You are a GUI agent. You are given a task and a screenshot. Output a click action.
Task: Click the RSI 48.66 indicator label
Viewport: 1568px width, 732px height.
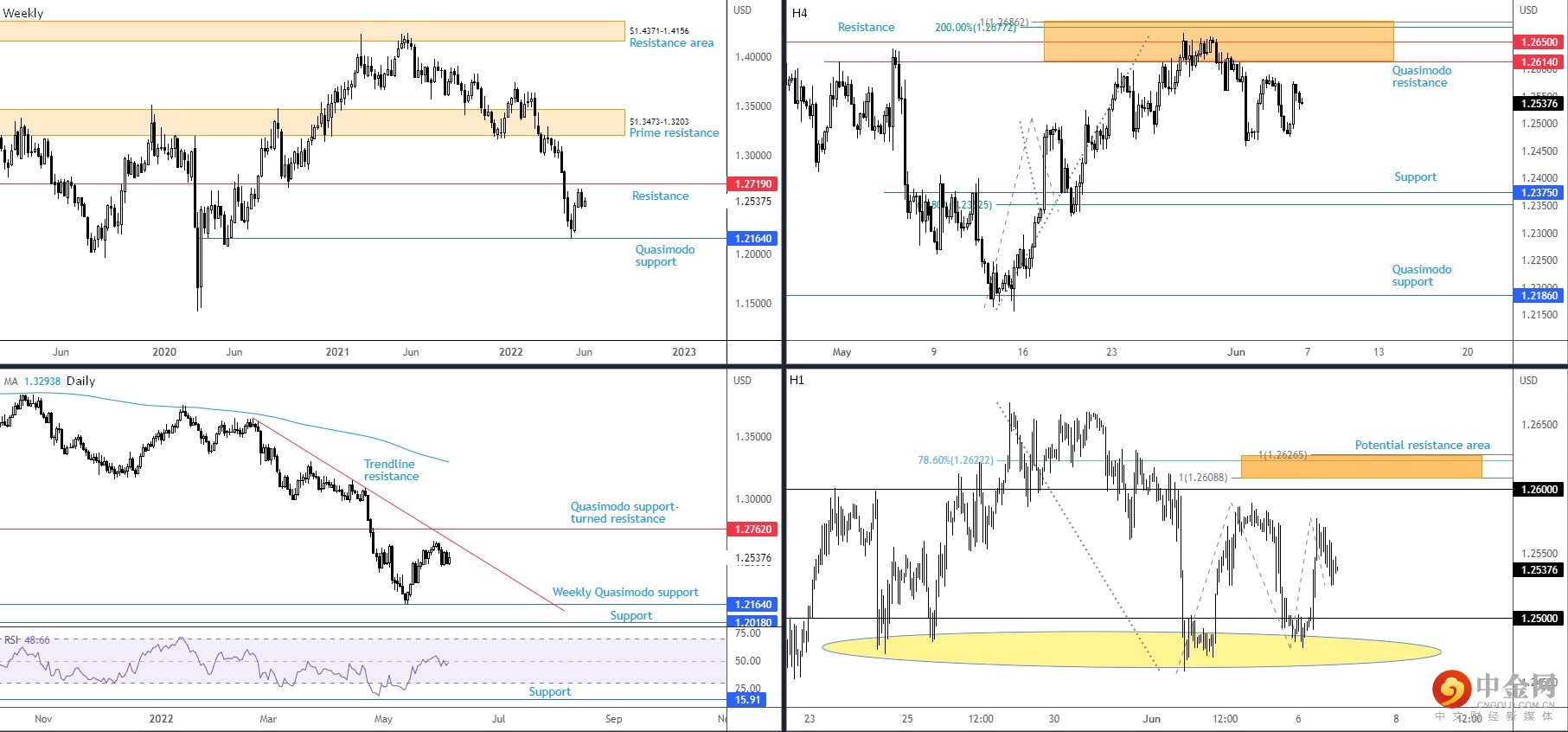27,640
